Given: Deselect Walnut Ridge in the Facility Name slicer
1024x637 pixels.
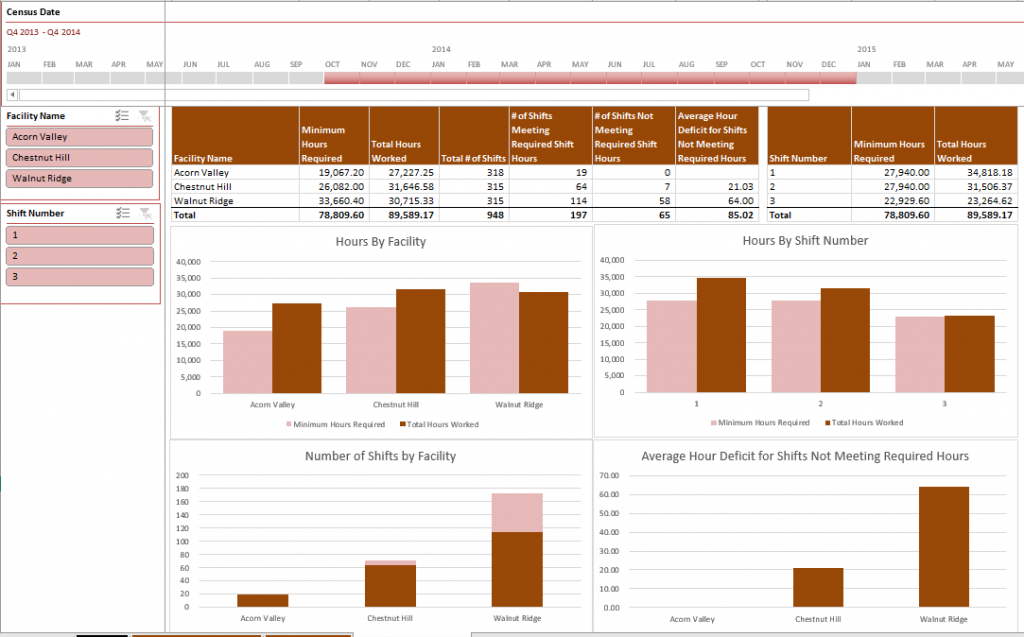Looking at the screenshot, I should point(79,178).
